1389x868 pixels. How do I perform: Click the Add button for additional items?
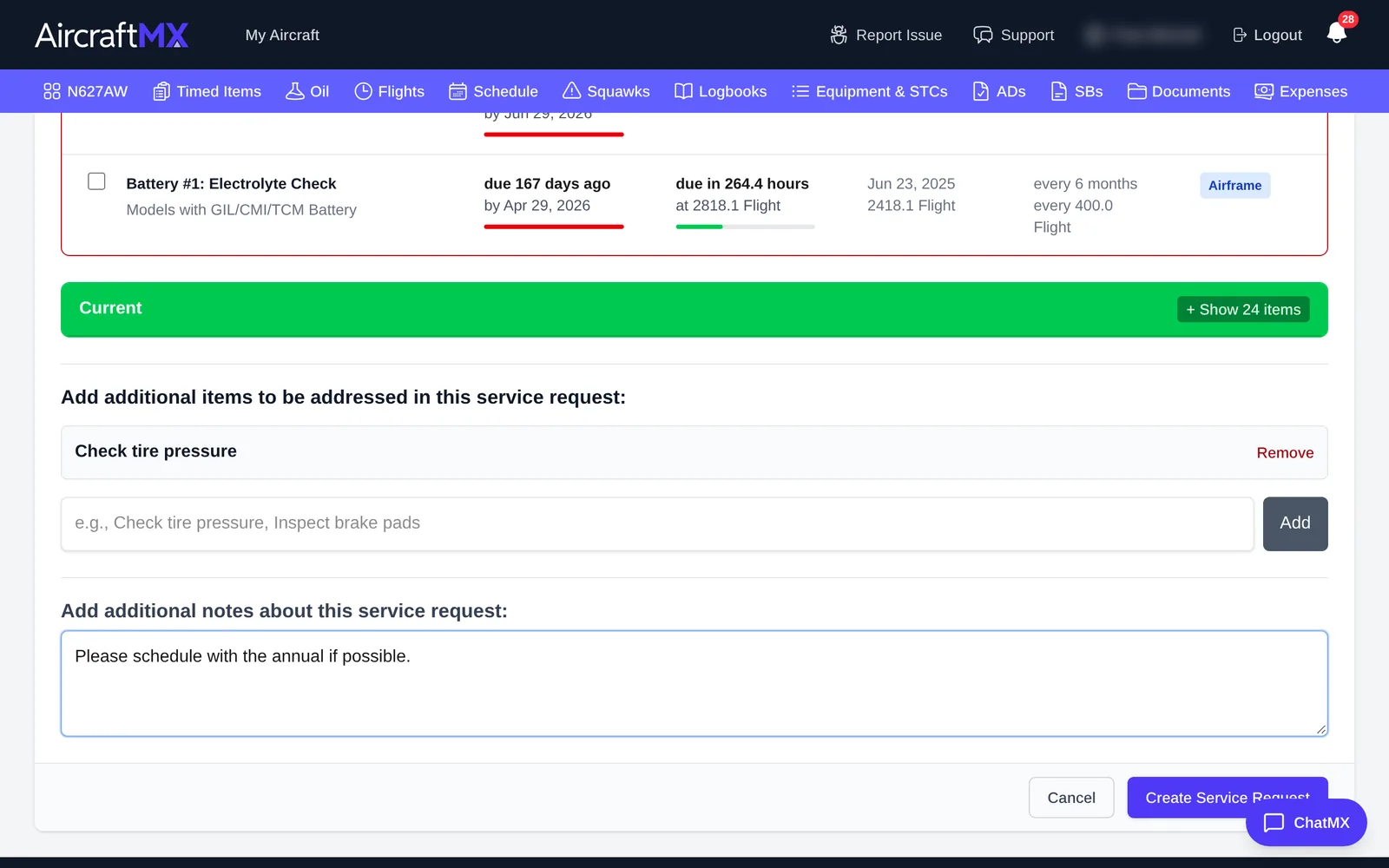point(1295,523)
